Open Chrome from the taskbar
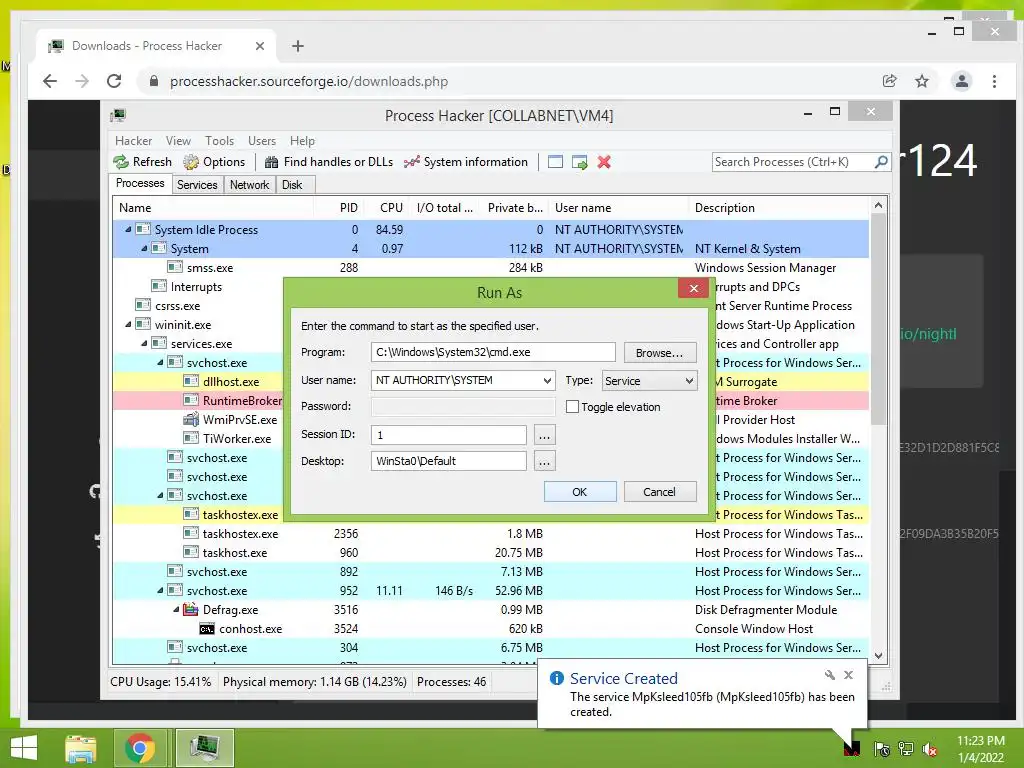 [140, 748]
